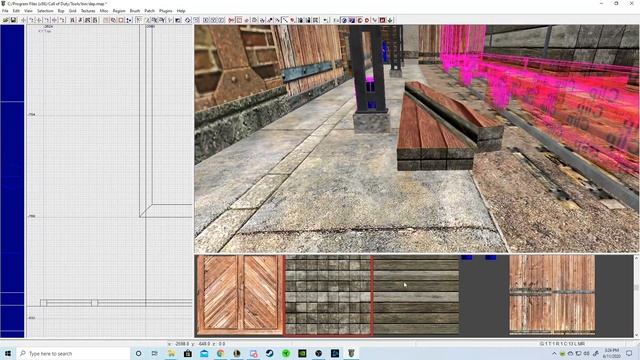Click the Type here to search box
The height and width of the screenshot is (360, 640).
73,353
